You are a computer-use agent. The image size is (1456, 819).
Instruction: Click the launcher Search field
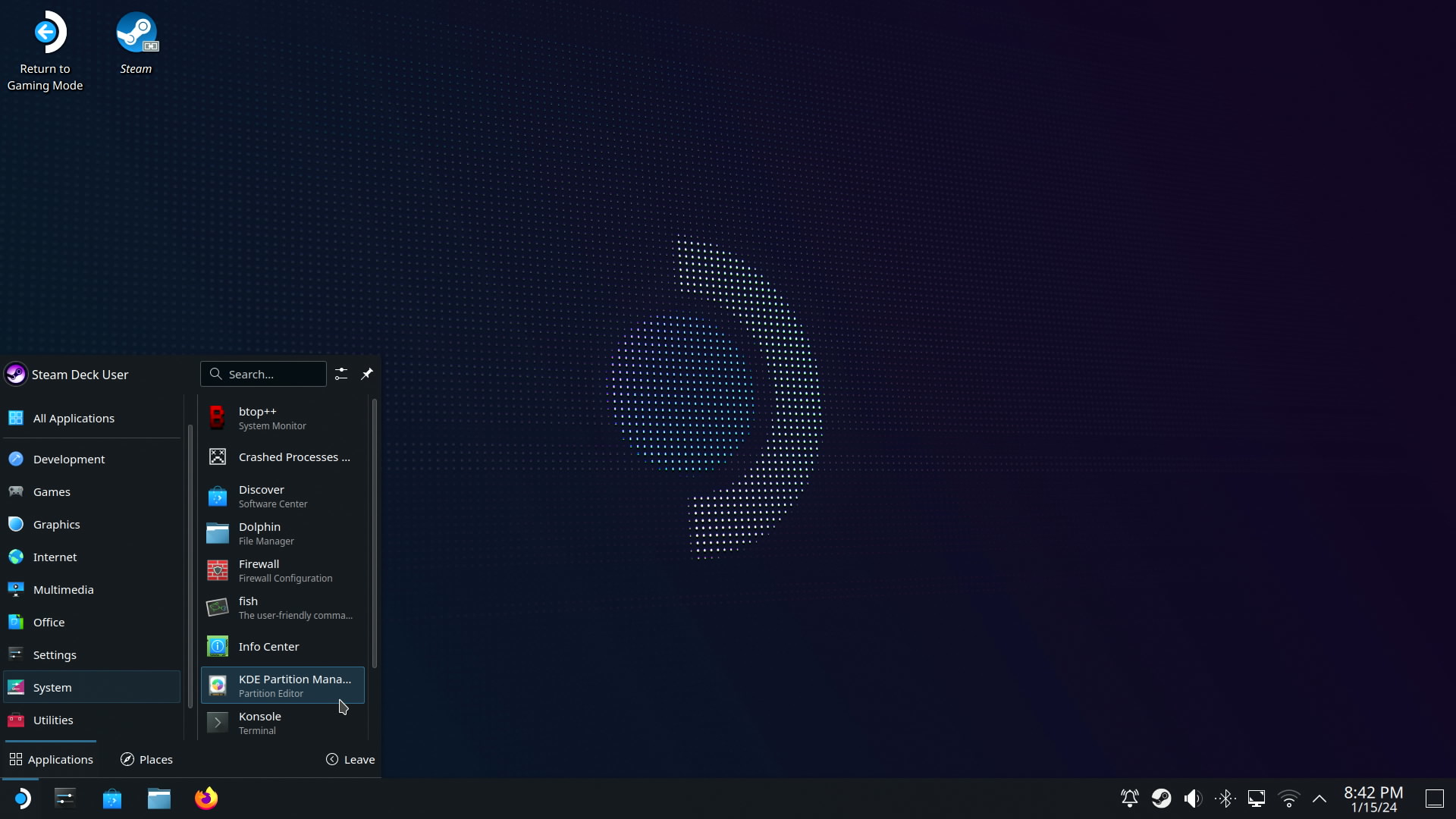point(263,374)
